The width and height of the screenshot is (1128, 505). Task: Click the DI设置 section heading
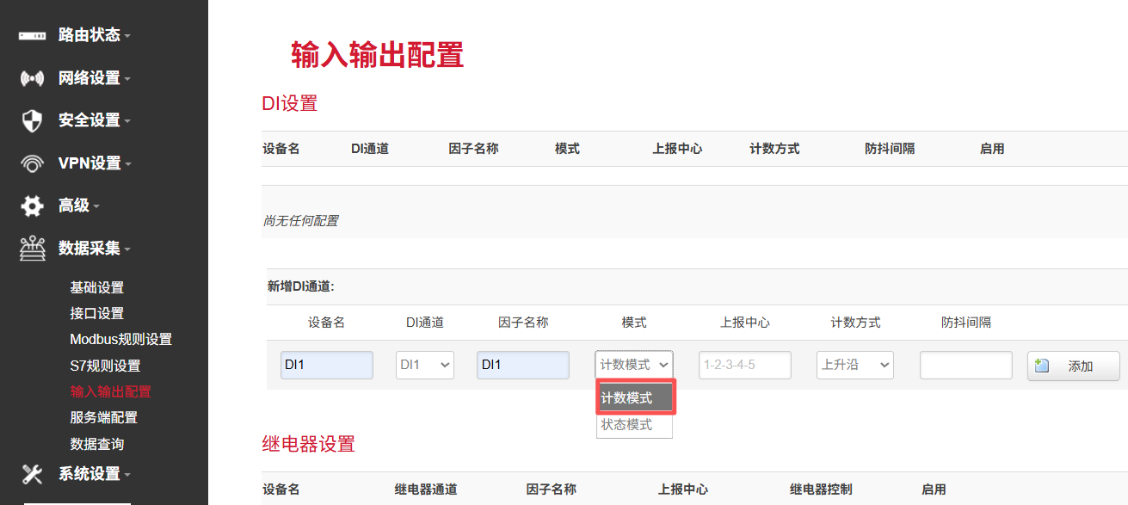[289, 104]
